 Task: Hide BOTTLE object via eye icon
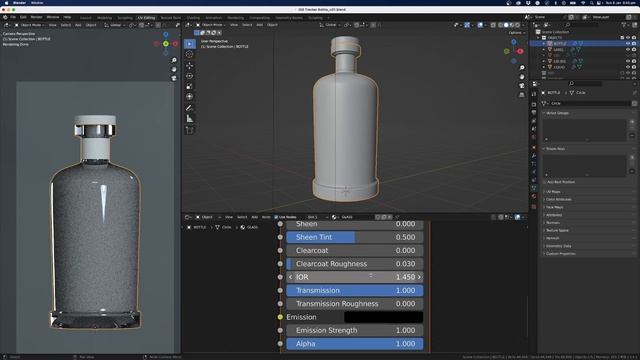coord(628,43)
